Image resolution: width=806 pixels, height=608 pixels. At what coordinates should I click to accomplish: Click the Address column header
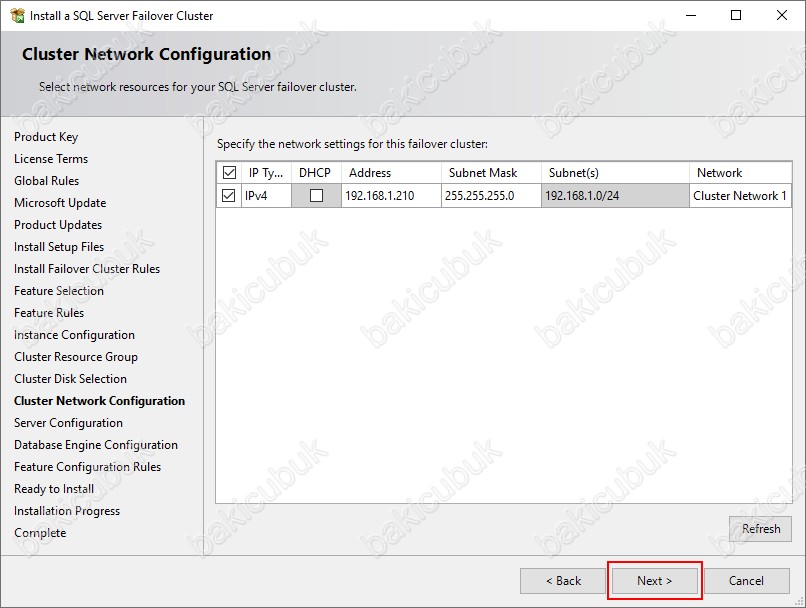[x=391, y=173]
